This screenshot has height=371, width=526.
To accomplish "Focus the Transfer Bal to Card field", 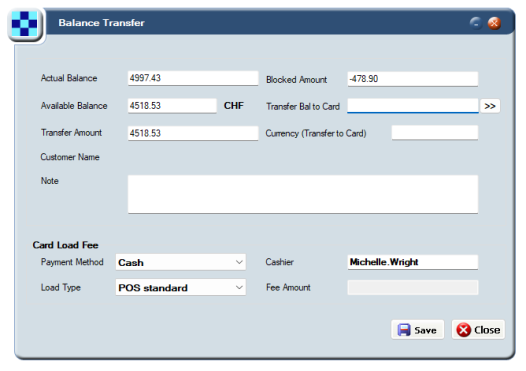I will 413,106.
